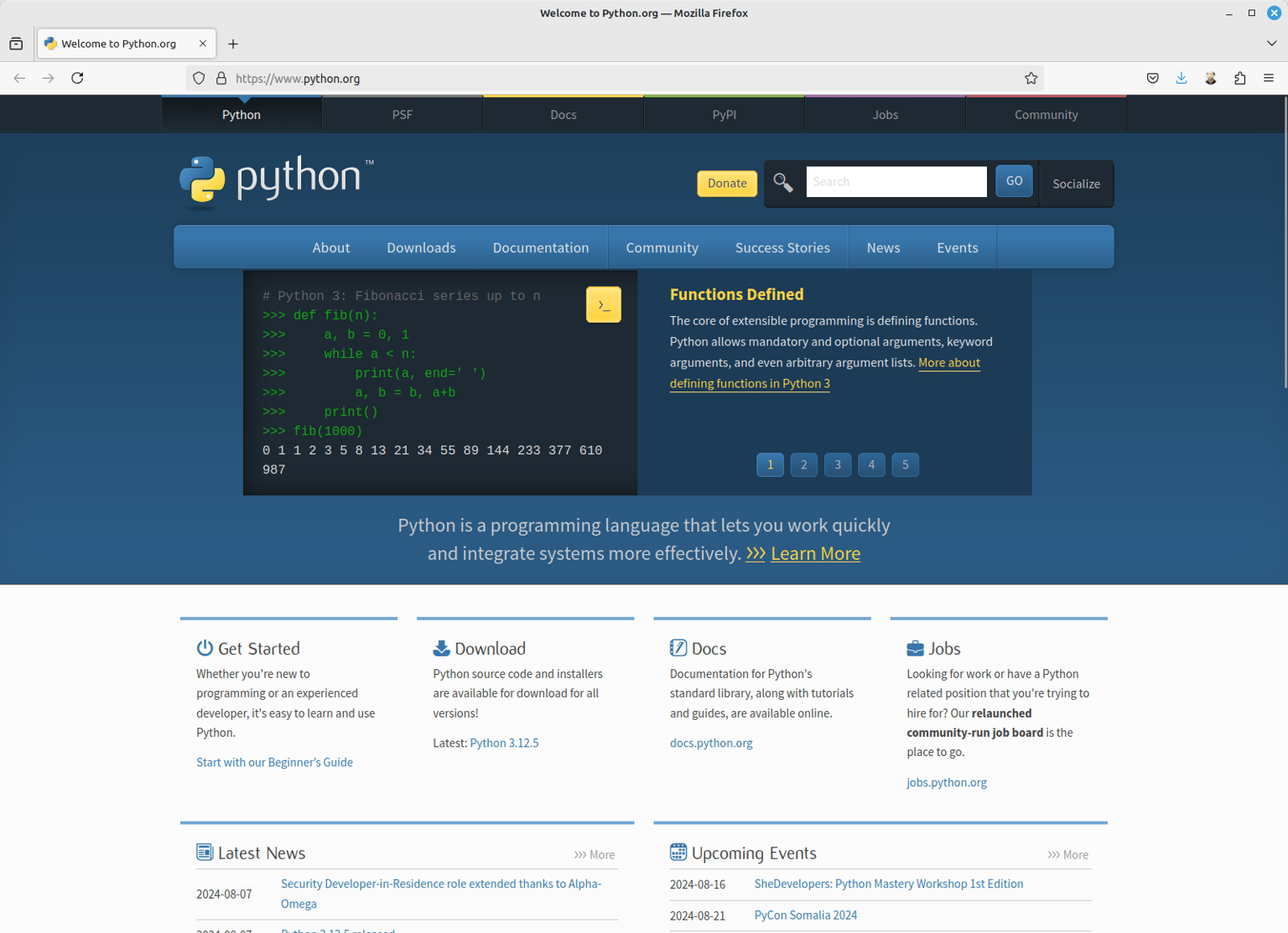Click the Docs notepad icon
This screenshot has width=1288, height=933.
point(678,648)
